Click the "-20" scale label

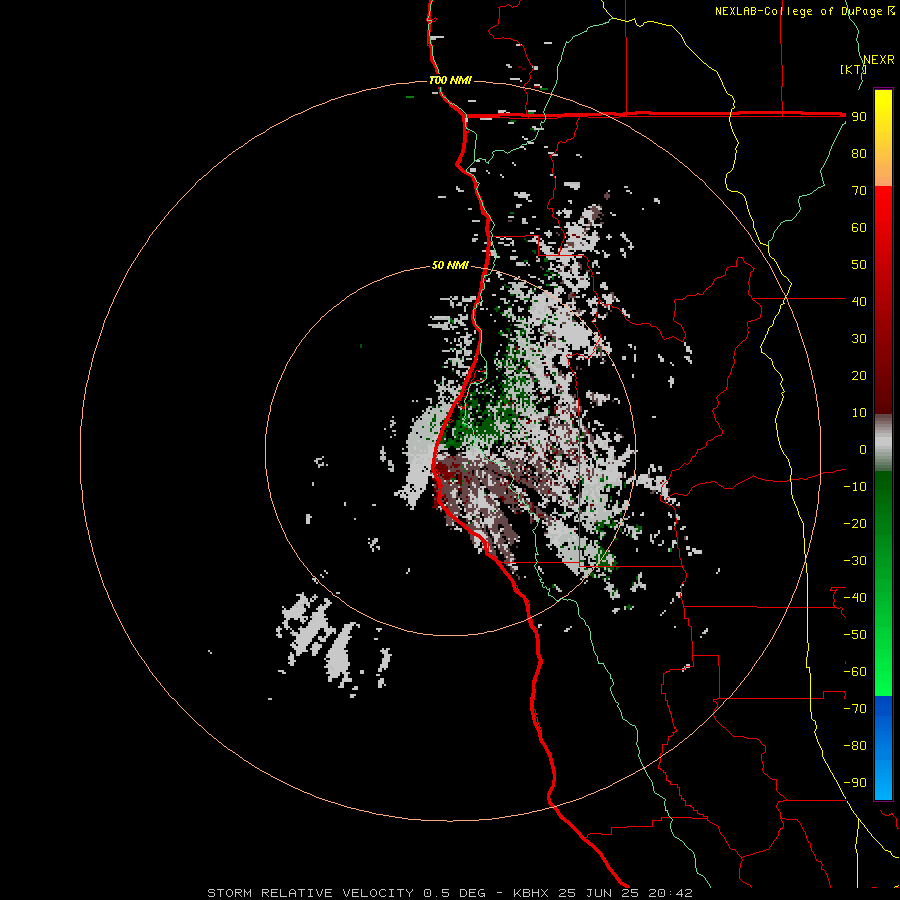tap(855, 524)
